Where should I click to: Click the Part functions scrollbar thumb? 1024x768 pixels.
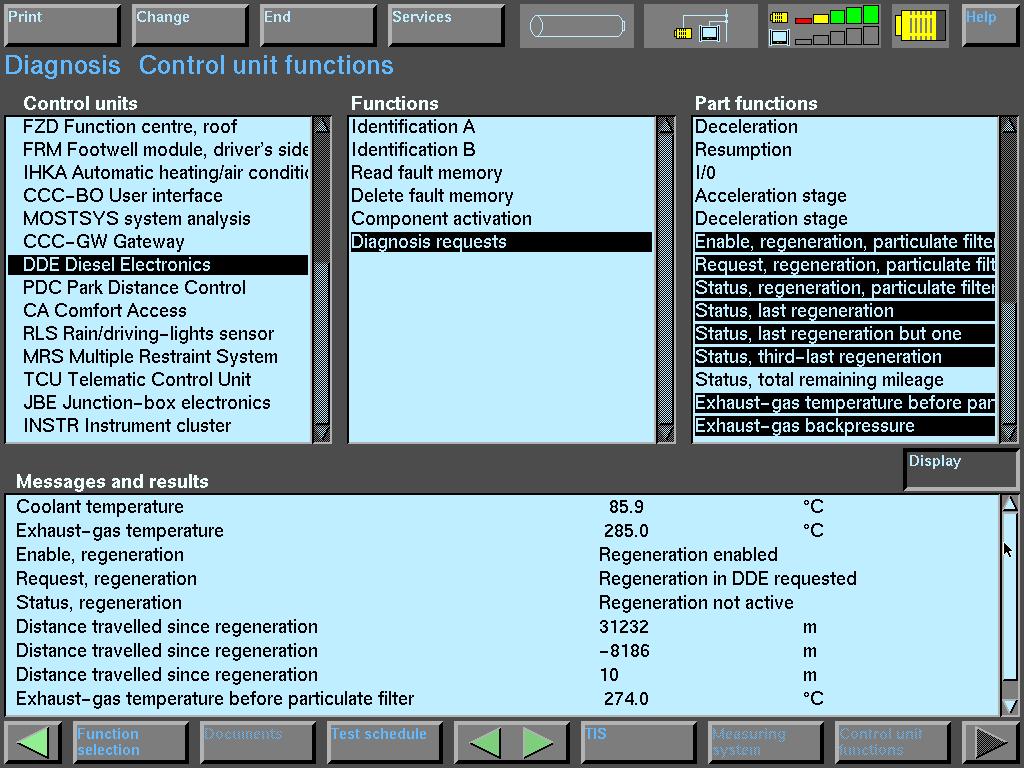(x=1008, y=360)
